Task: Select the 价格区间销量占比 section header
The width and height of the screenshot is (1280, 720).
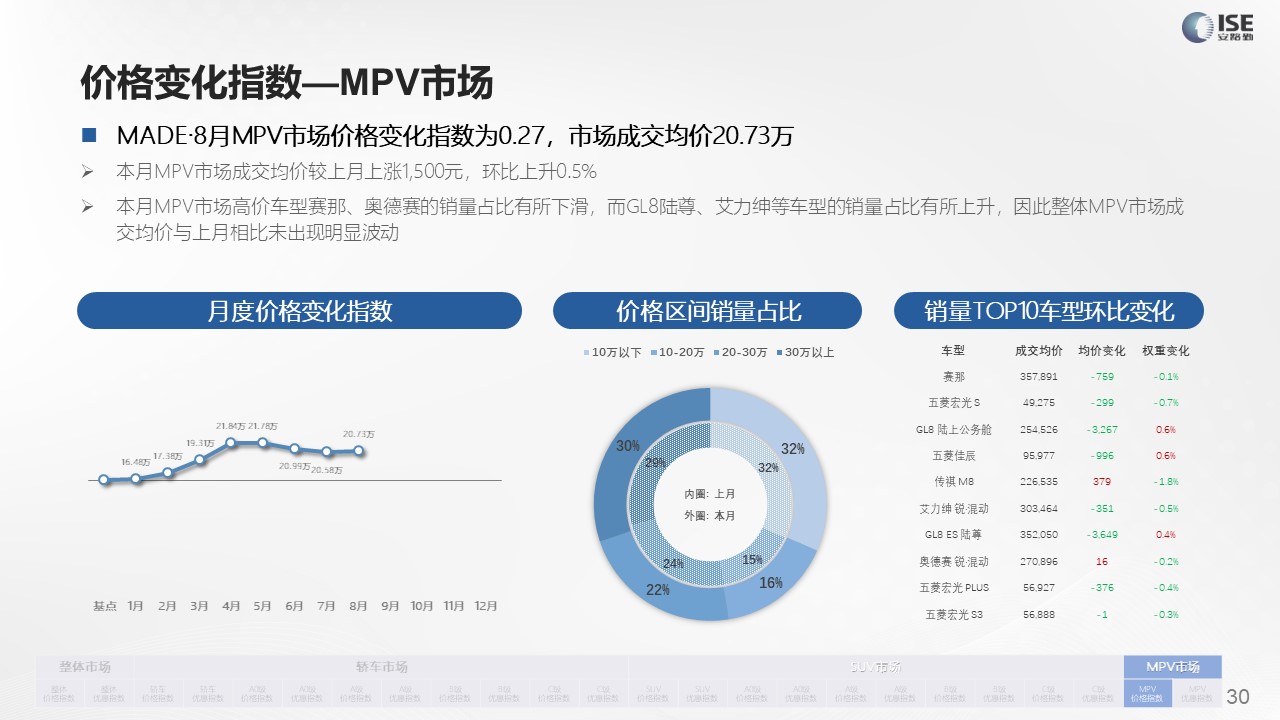Action: coord(707,310)
